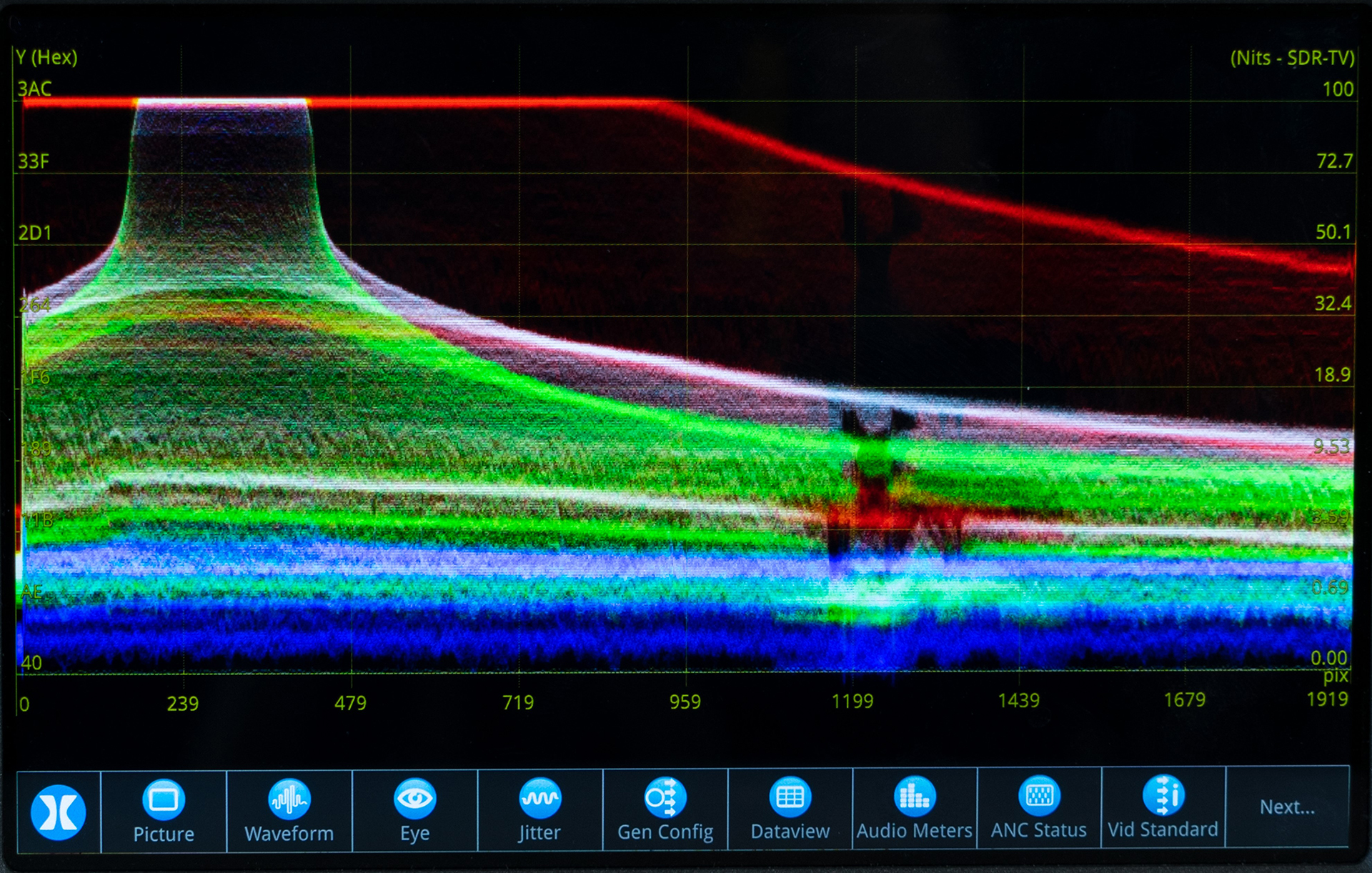
Task: Open the Vid Standard info icon
Action: point(1163,795)
